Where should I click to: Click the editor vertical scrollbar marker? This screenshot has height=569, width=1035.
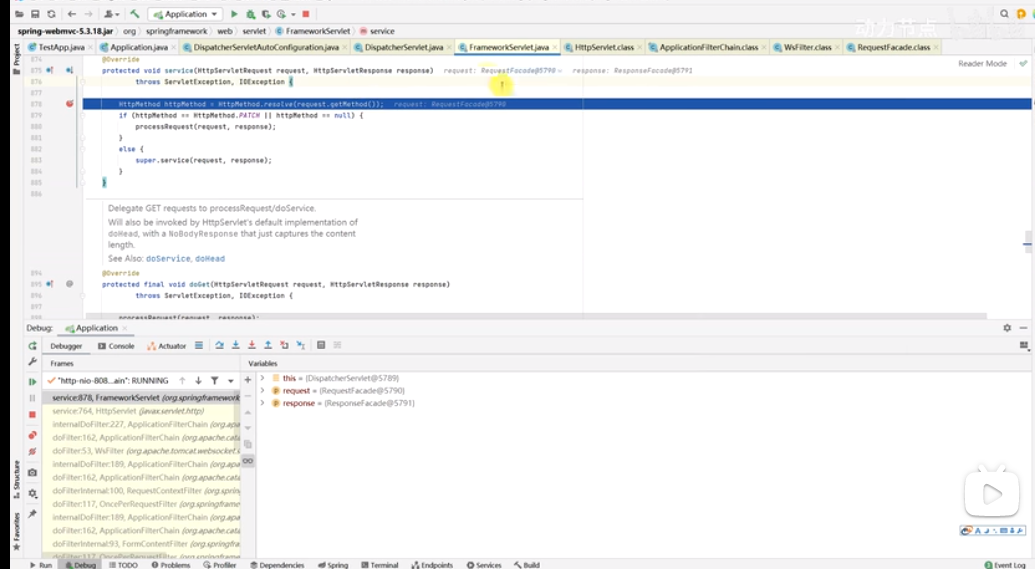[x=1028, y=244]
